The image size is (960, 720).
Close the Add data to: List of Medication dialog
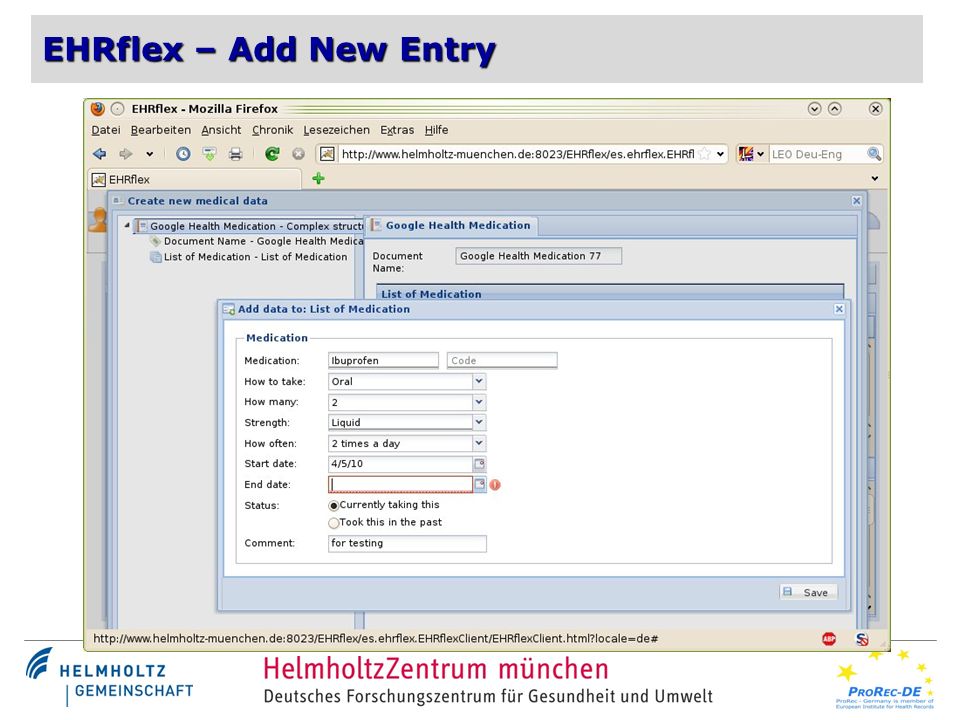coord(839,309)
